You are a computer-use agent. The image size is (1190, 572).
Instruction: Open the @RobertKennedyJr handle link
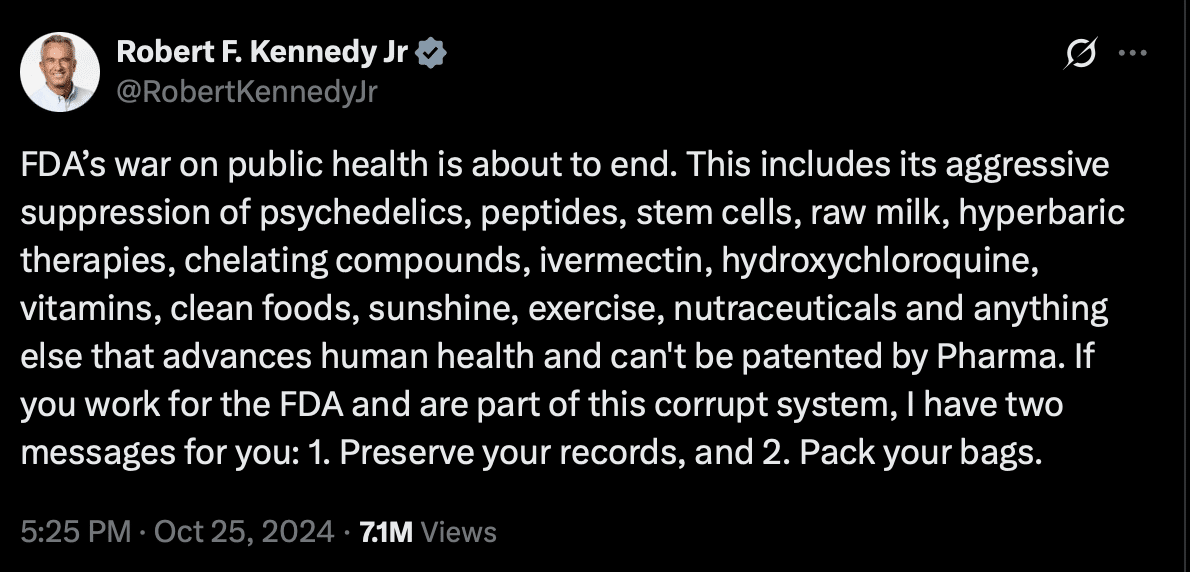coord(249,92)
